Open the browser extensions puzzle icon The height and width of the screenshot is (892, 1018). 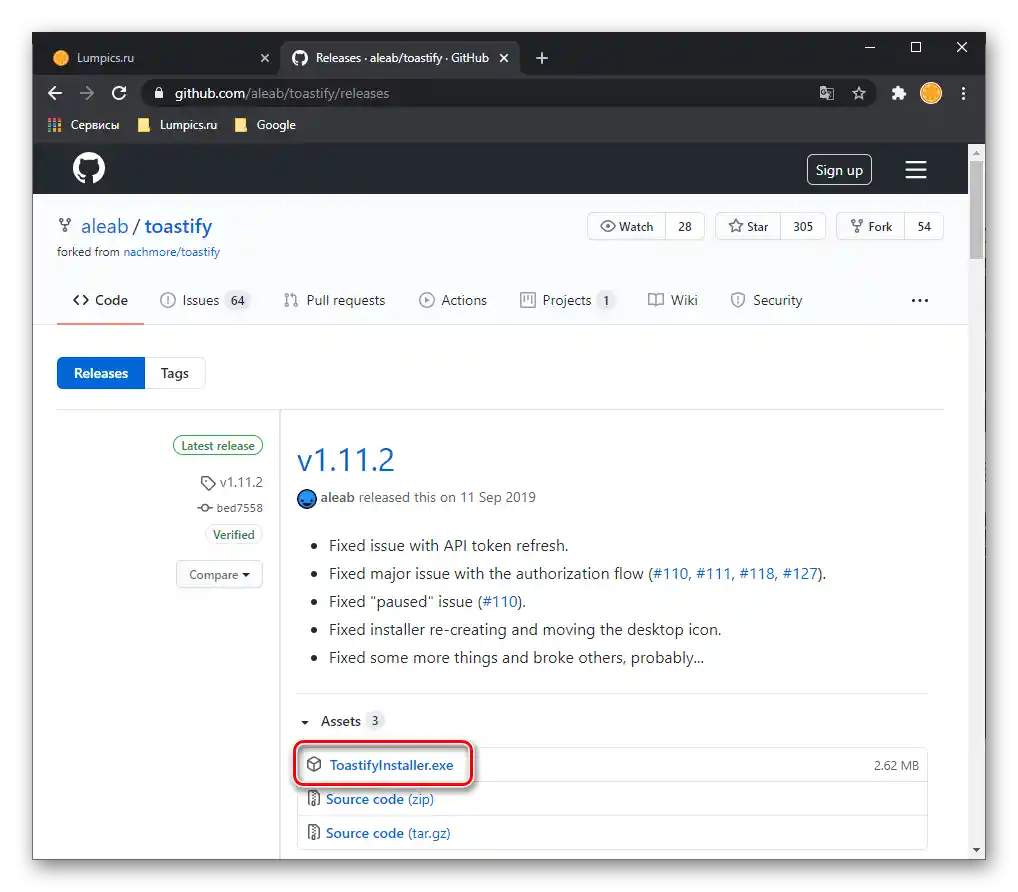click(x=899, y=93)
